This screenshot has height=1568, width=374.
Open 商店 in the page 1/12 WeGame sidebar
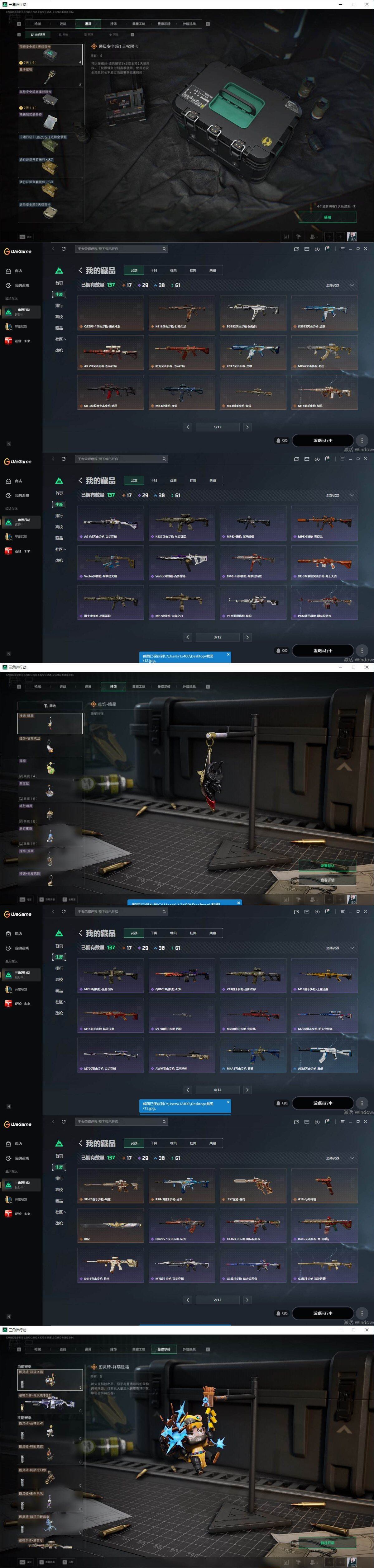point(18,271)
